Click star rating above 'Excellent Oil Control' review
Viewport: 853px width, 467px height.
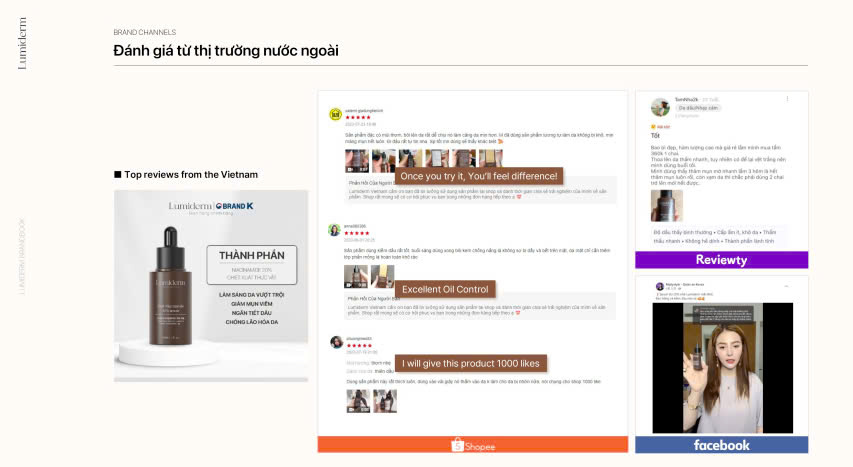click(x=357, y=233)
